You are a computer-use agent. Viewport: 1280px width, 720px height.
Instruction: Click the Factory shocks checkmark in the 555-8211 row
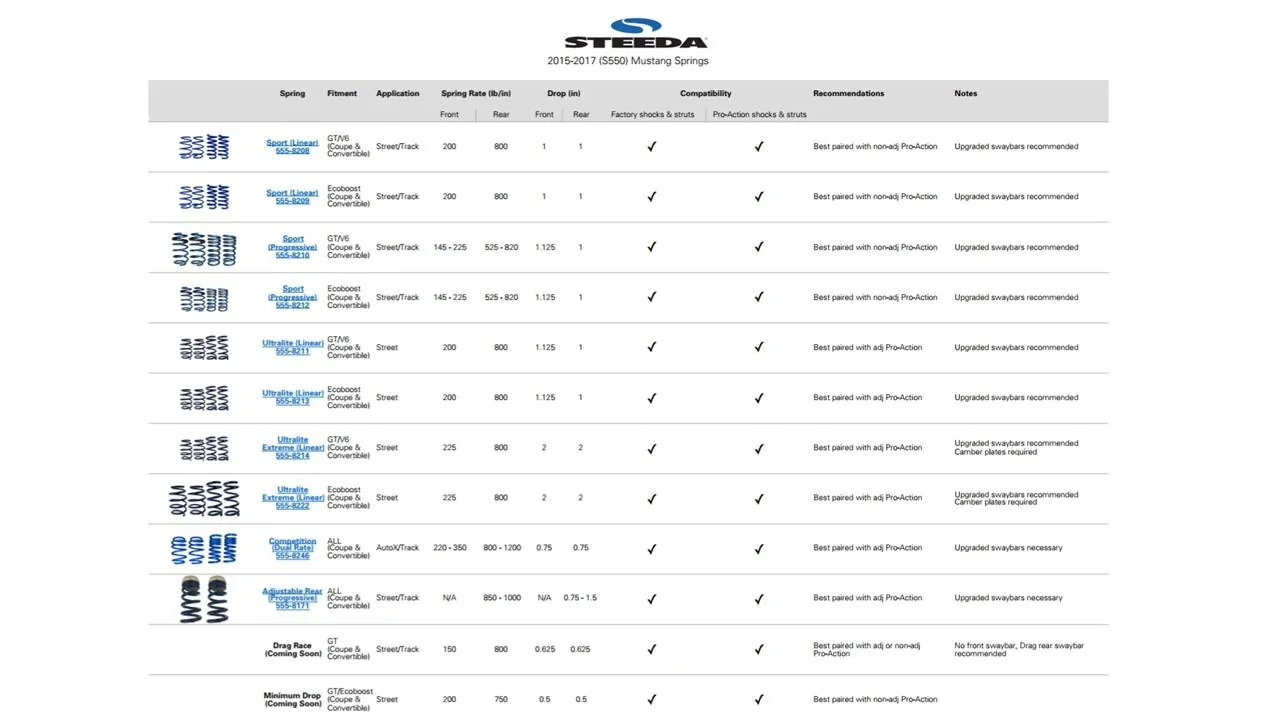tap(651, 347)
